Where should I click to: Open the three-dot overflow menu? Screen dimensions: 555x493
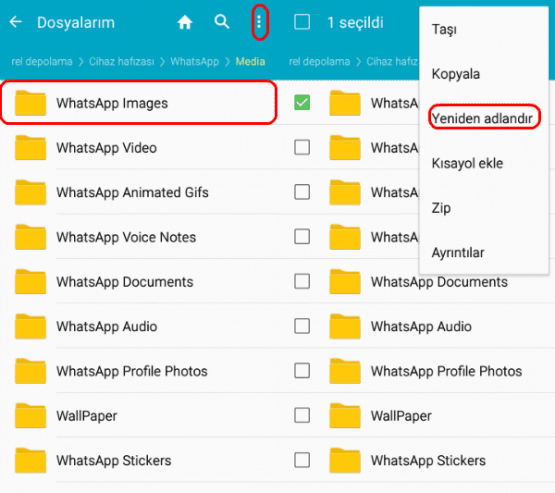point(259,22)
